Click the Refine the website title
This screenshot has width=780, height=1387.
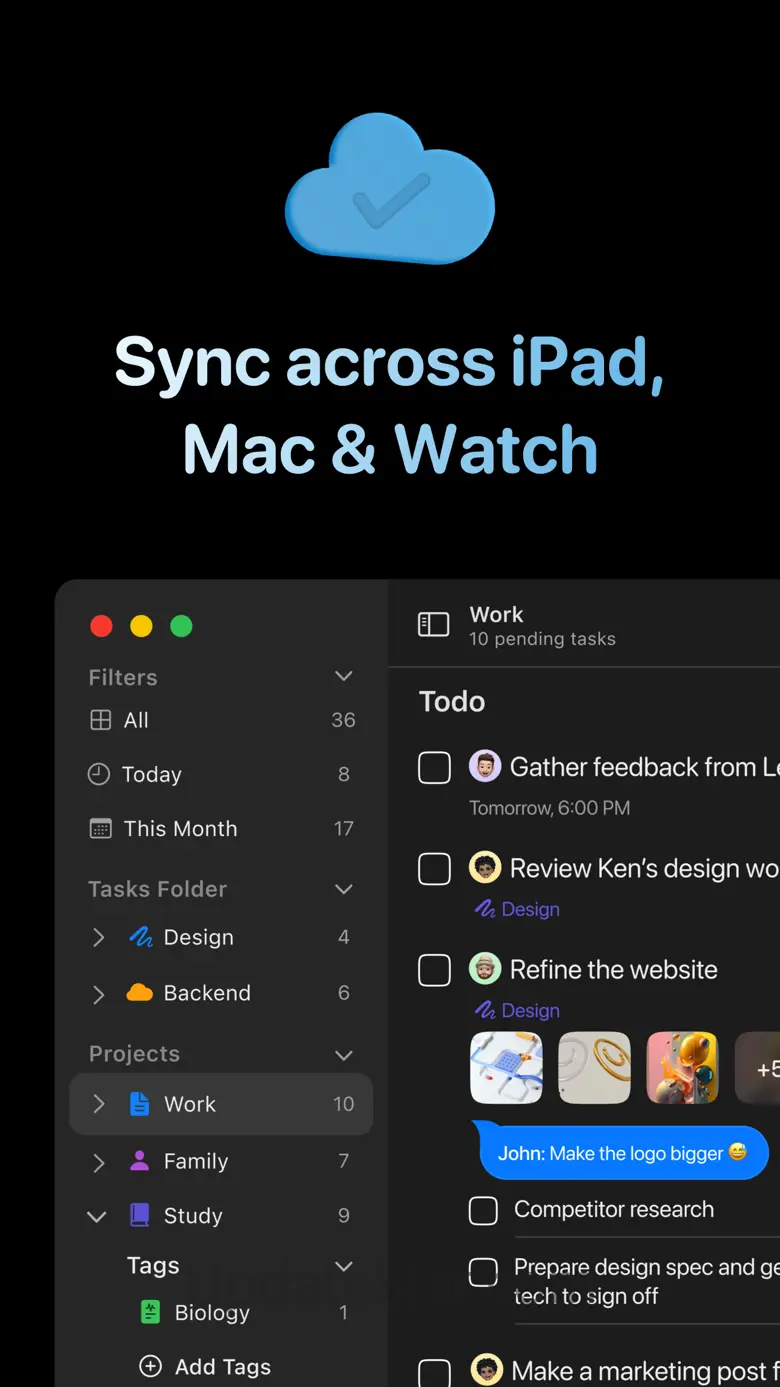pyautogui.click(x=614, y=969)
